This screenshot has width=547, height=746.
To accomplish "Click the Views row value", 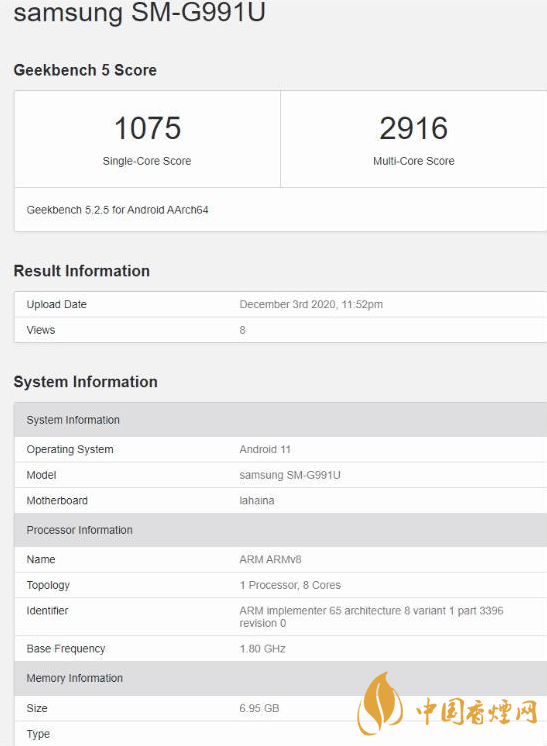I will [243, 330].
